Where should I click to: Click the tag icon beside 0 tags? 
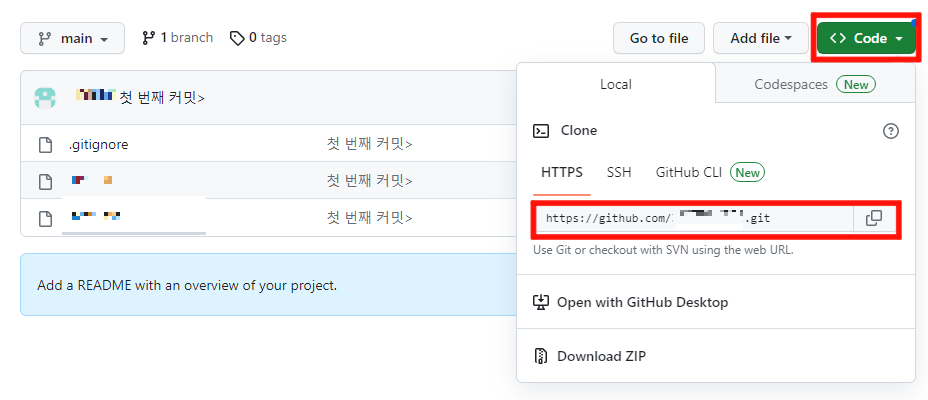[237, 38]
